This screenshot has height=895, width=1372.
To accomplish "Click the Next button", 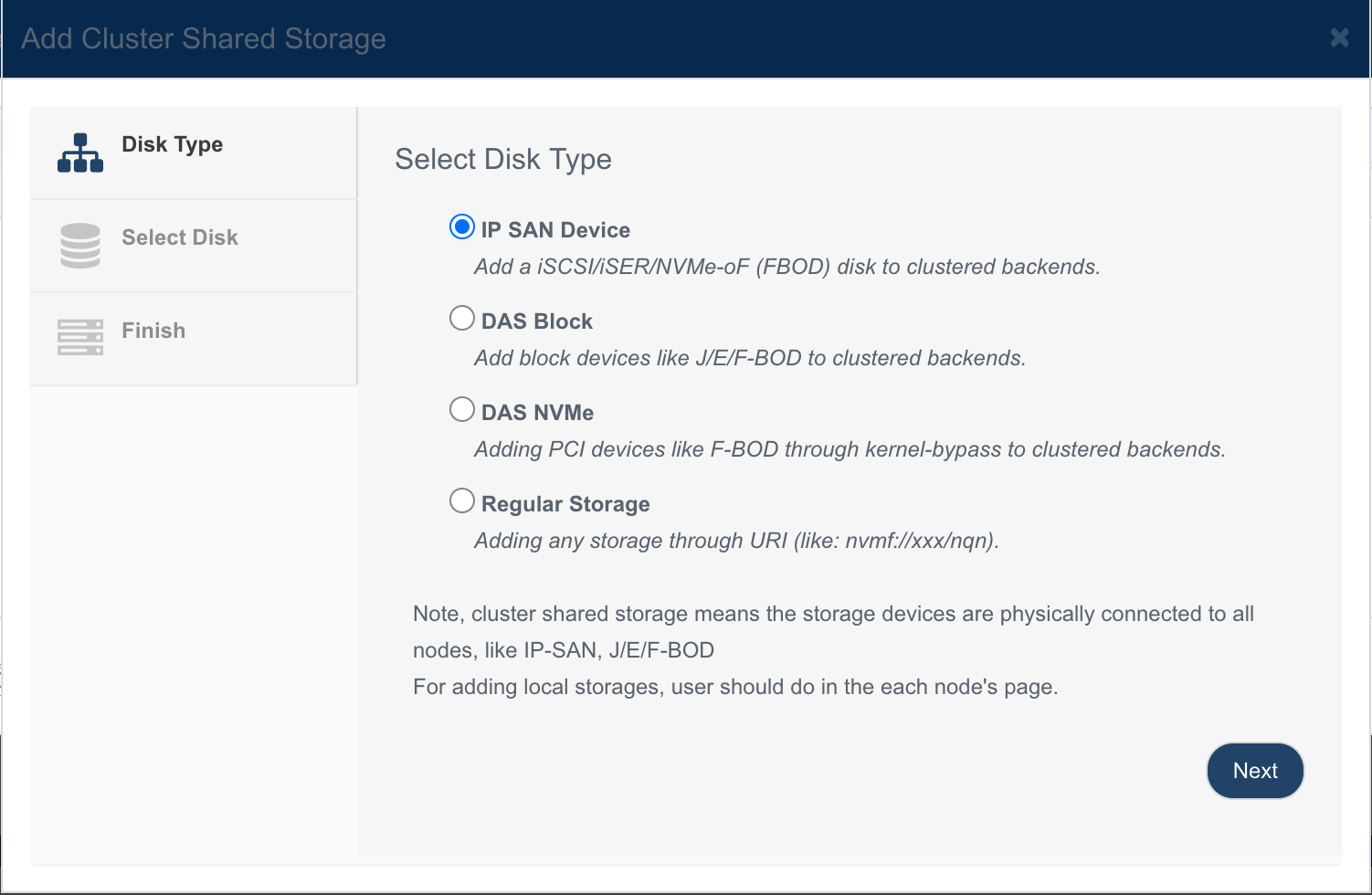I will click(1255, 771).
